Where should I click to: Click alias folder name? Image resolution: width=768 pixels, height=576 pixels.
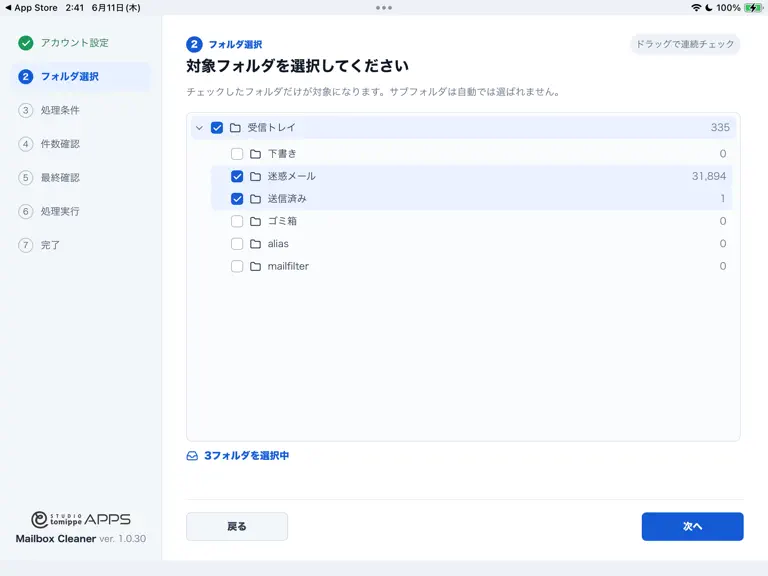click(x=278, y=244)
